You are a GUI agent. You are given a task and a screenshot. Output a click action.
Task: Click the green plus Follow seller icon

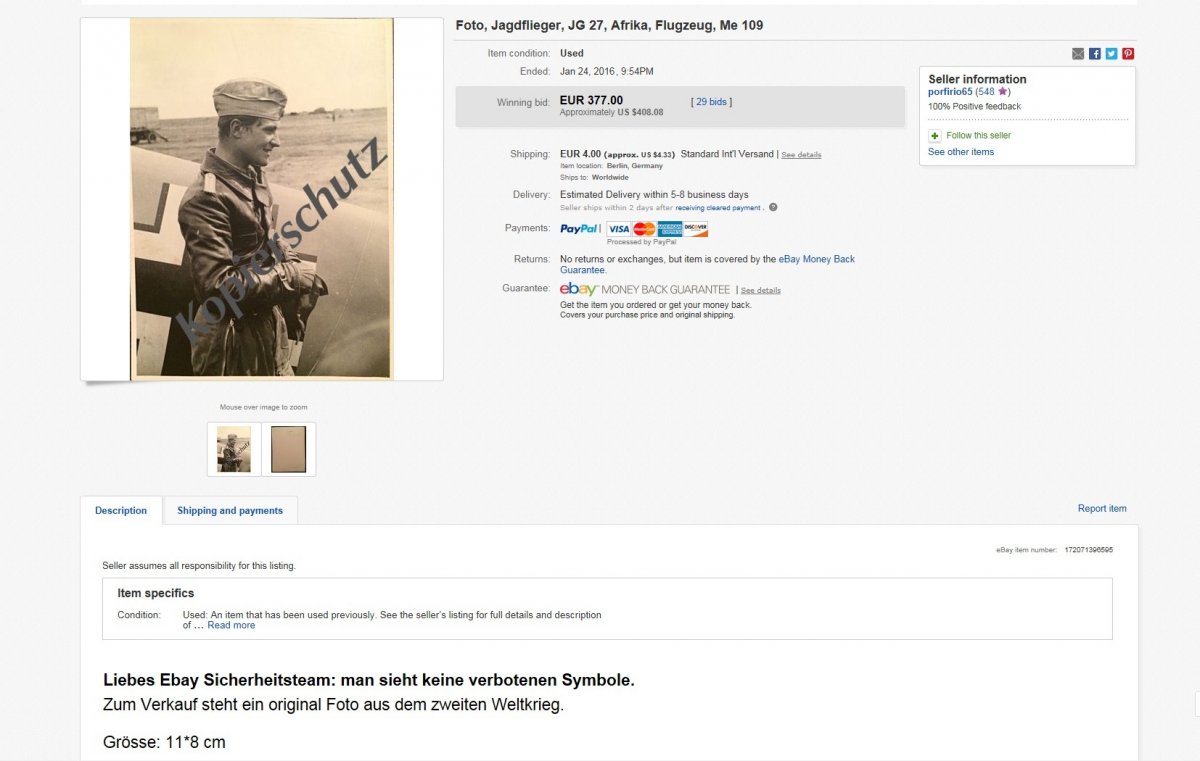tap(935, 135)
